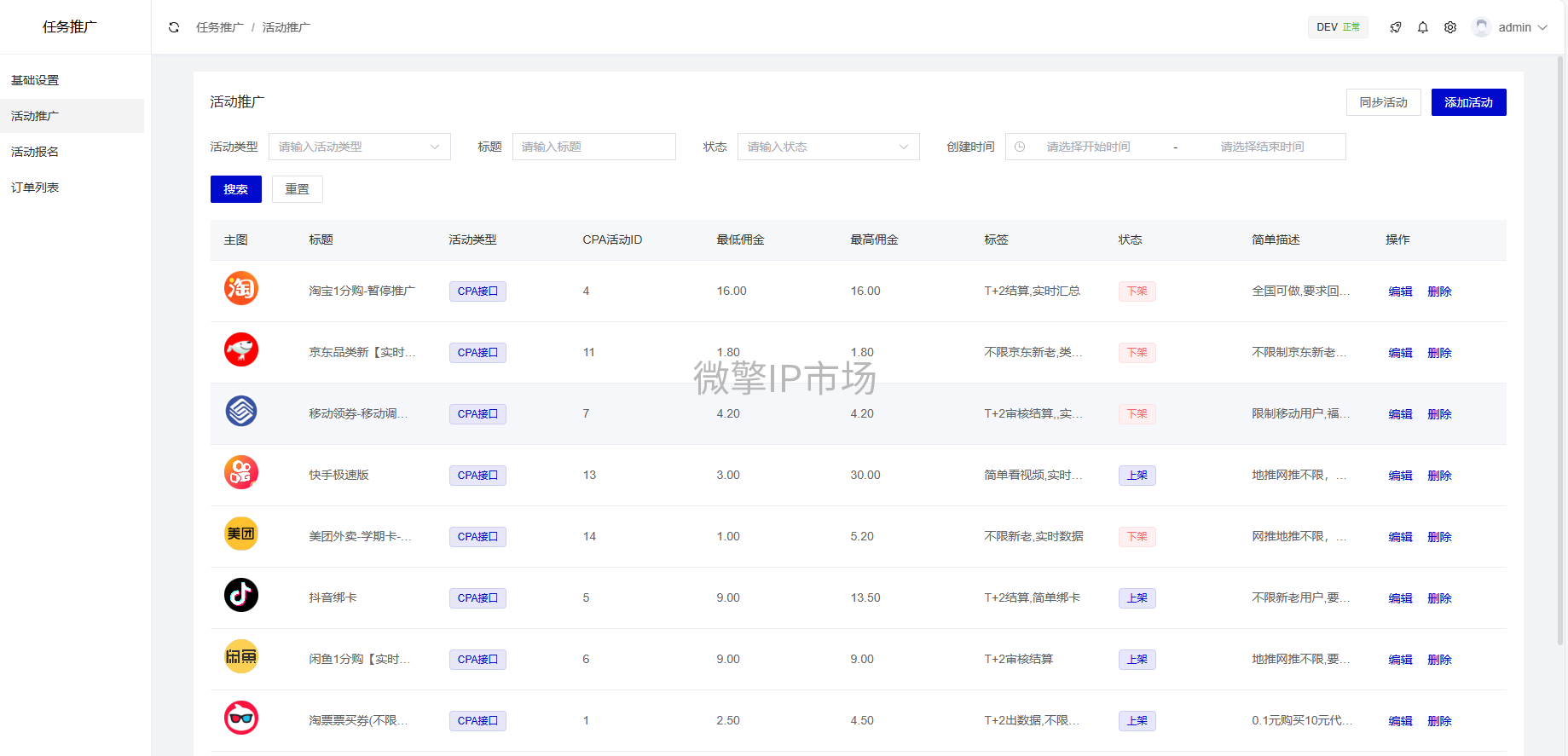
Task: Open the notification bell
Action: point(1422,27)
